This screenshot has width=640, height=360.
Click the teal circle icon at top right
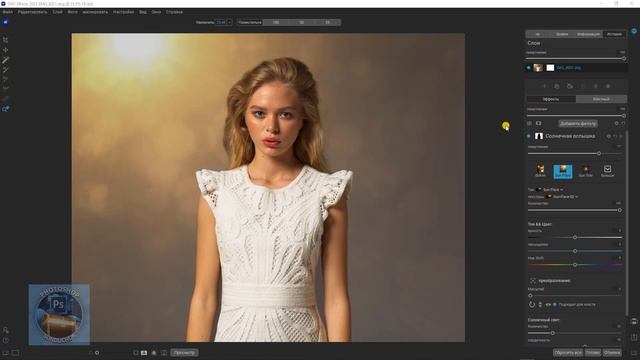[x=634, y=31]
